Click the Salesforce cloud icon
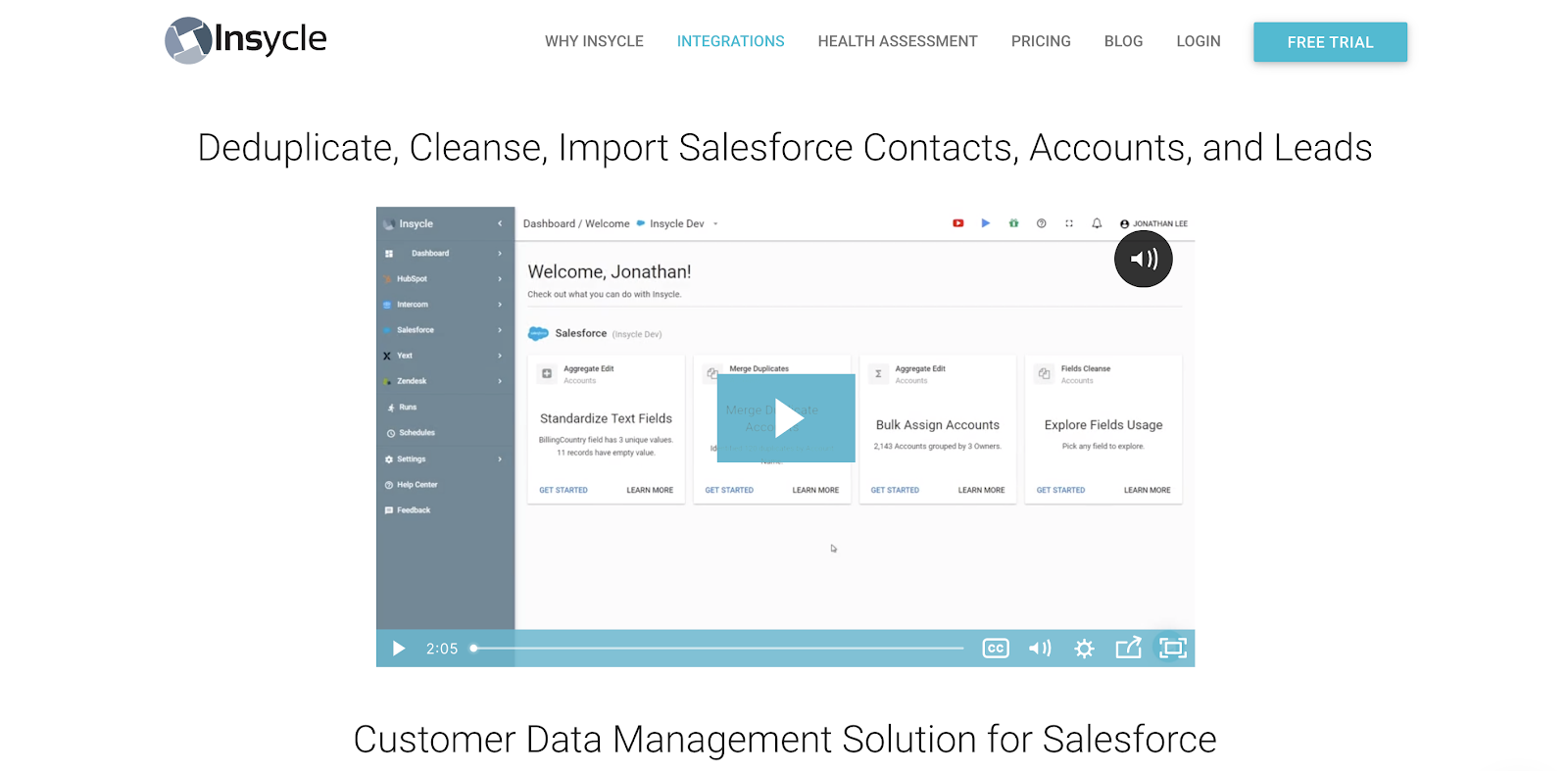 click(538, 333)
